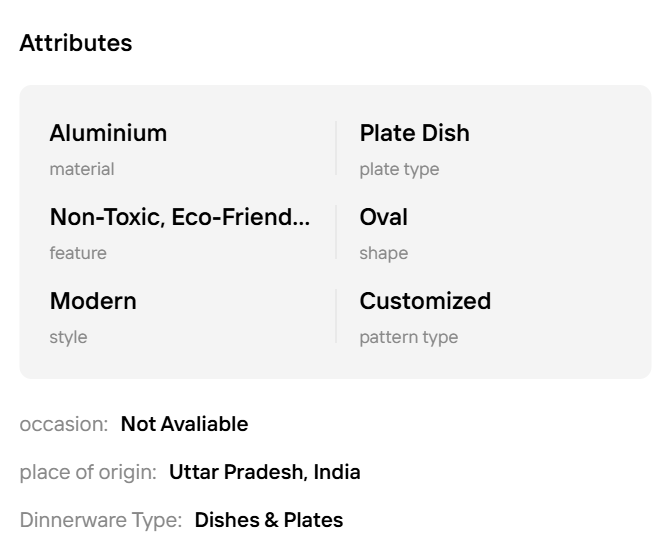Click divider between Aluminium and Plate Dish
This screenshot has height=549, width=667.
click(x=336, y=148)
